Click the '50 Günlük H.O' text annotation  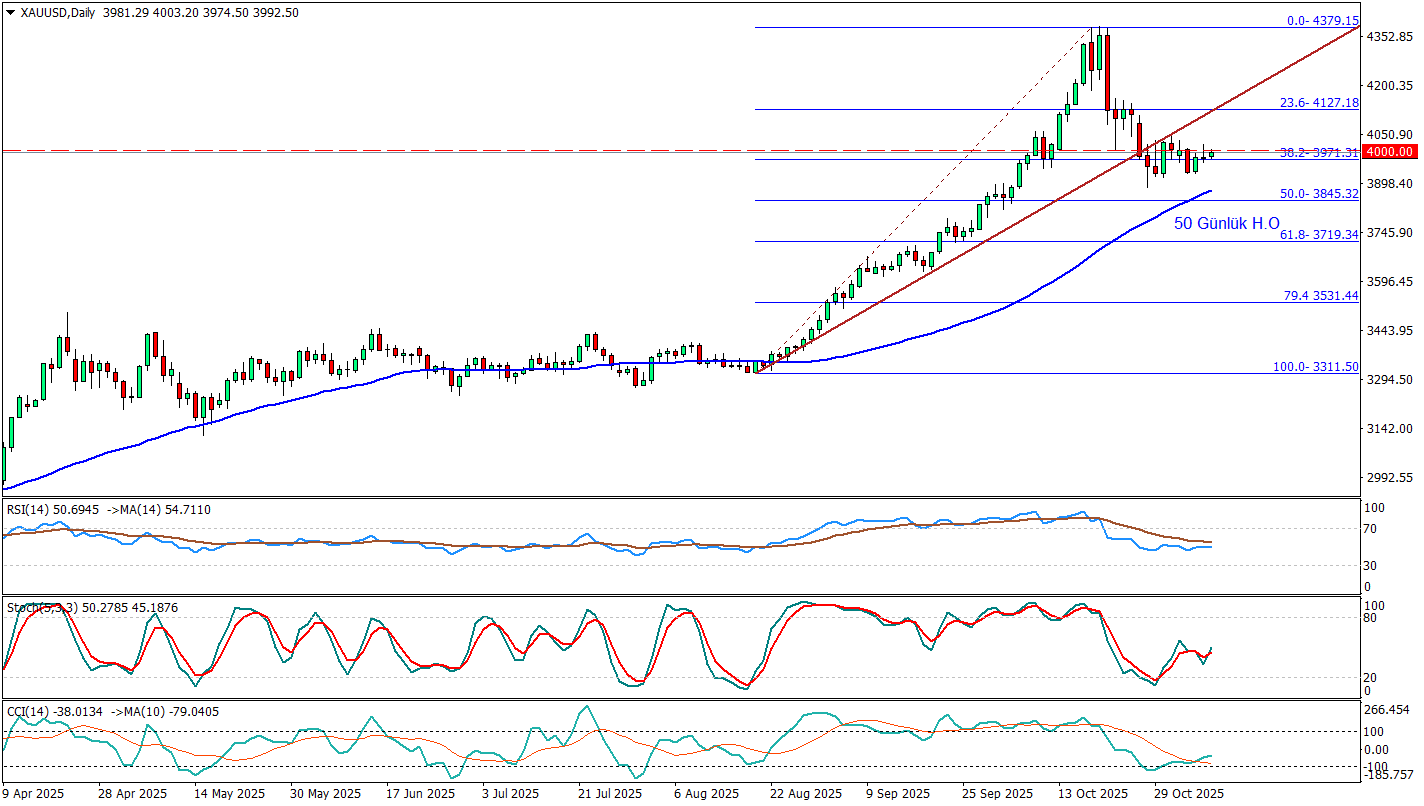pyautogui.click(x=1226, y=224)
